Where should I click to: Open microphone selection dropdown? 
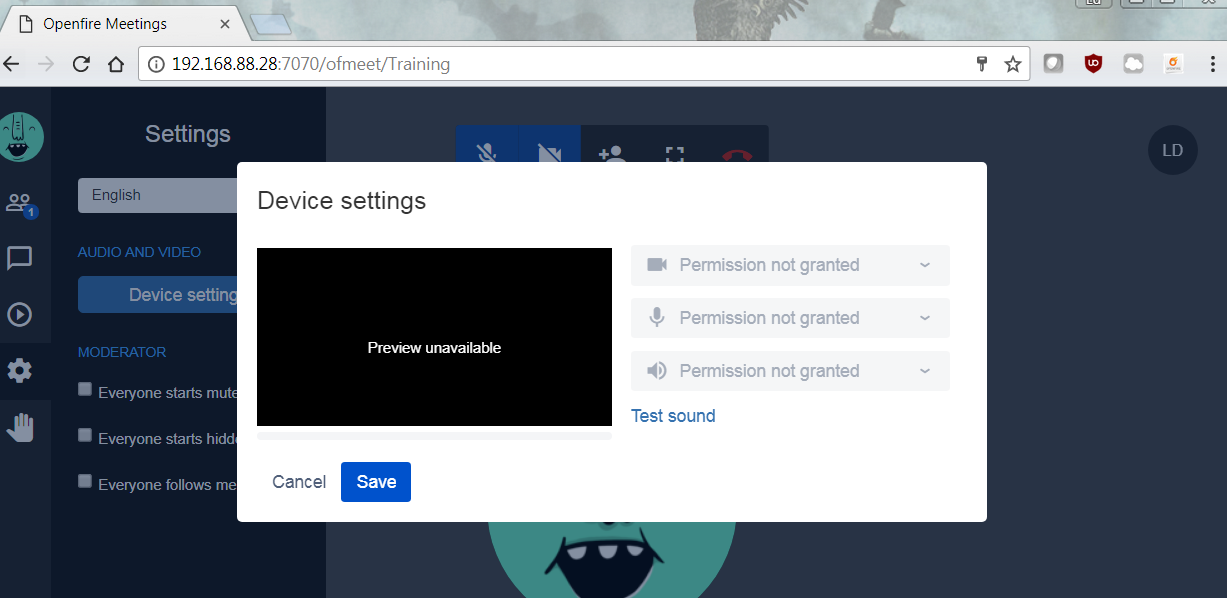coord(790,318)
